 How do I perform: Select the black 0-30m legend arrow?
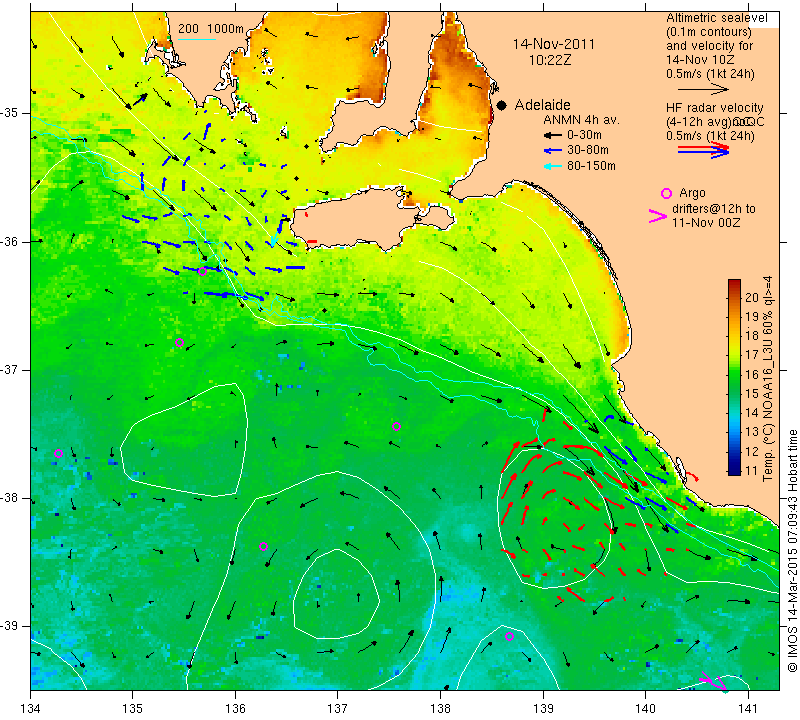[x=553, y=136]
